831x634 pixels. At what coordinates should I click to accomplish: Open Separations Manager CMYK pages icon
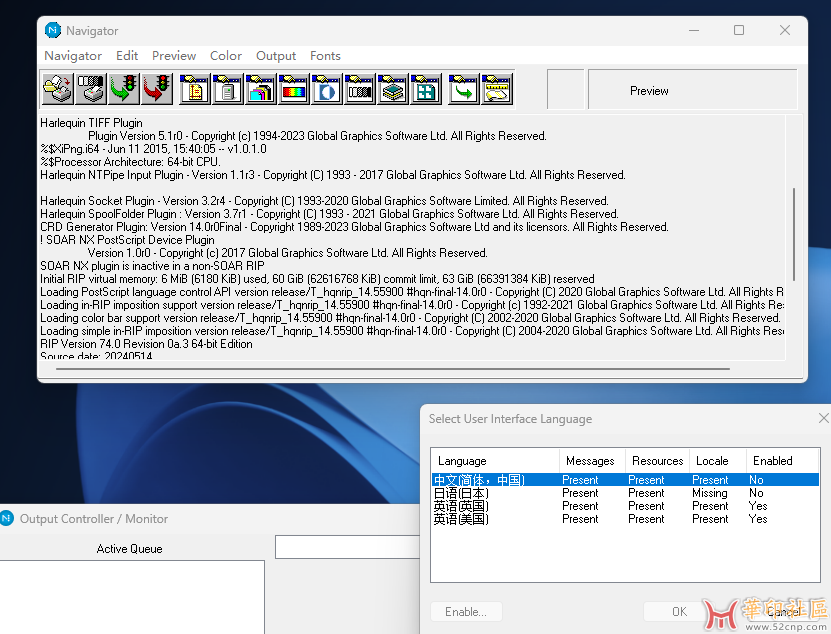click(260, 89)
